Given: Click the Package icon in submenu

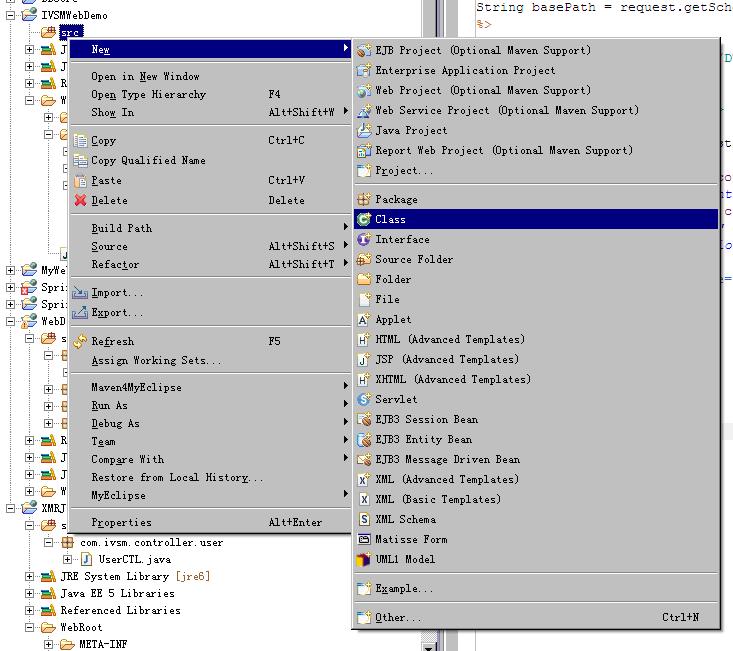Looking at the screenshot, I should [364, 200].
